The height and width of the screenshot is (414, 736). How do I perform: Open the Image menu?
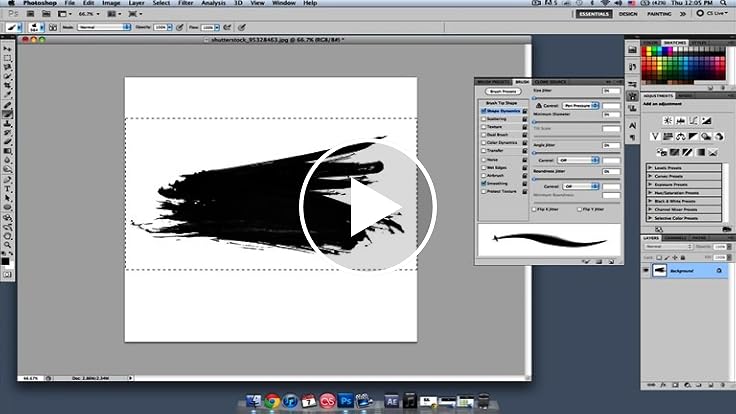tap(111, 3)
